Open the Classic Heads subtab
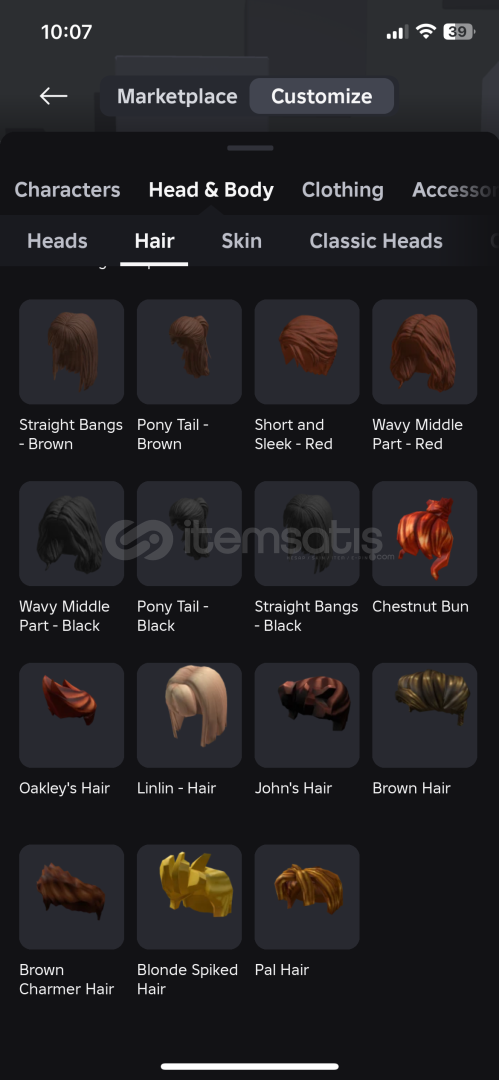Screen dimensions: 499x1080 tap(376, 240)
